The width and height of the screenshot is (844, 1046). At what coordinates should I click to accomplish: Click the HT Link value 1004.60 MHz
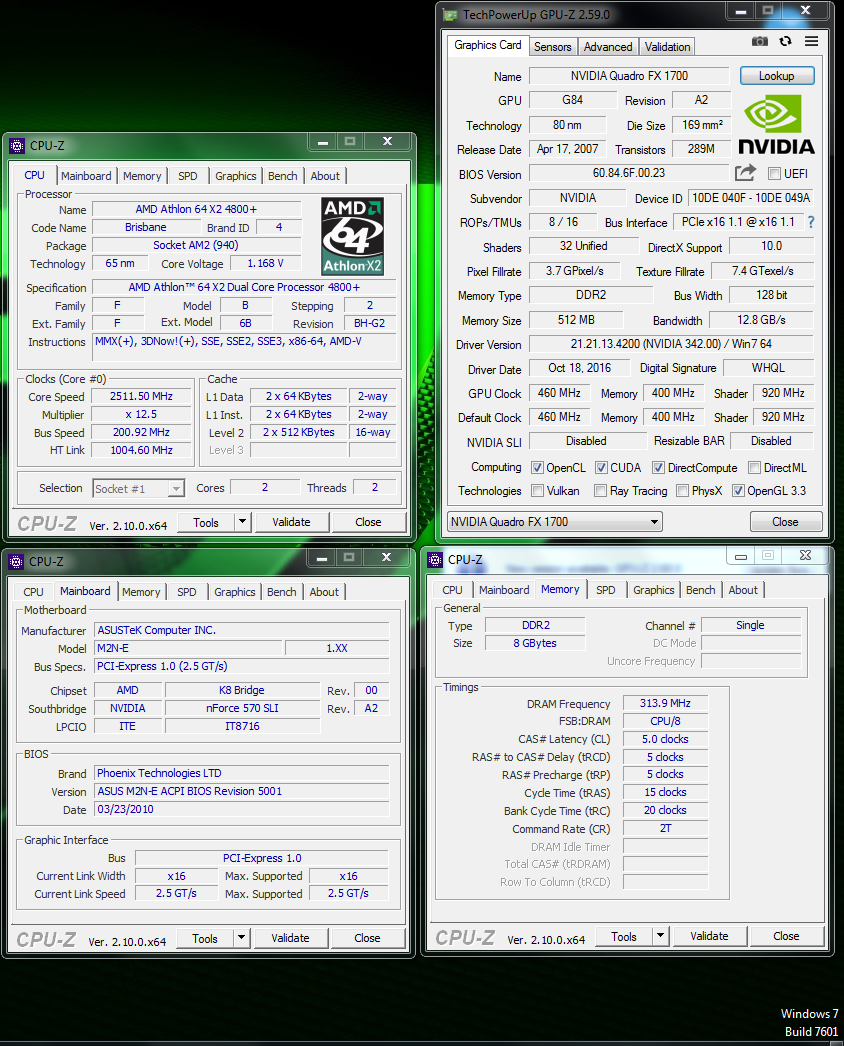click(x=141, y=450)
